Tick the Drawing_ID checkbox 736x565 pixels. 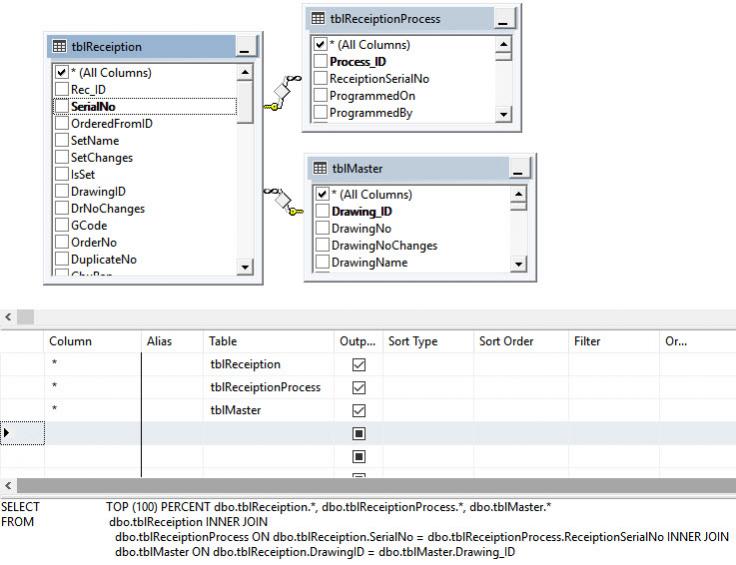(x=322, y=211)
